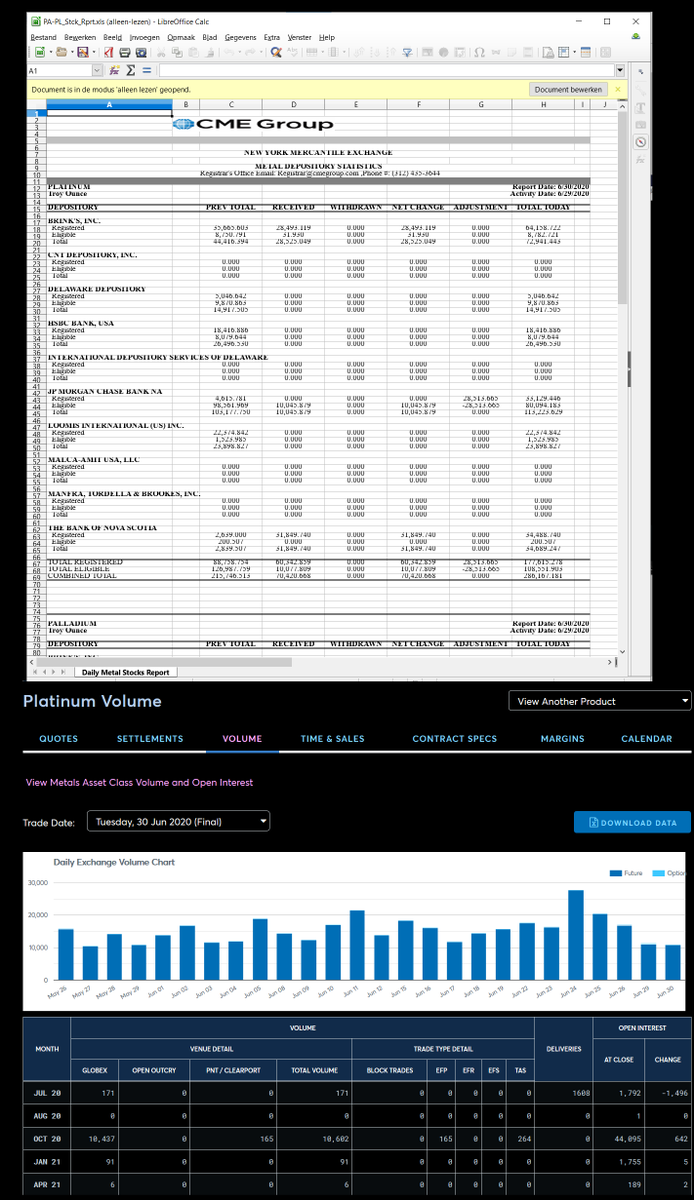Viewport: 694px width, 1200px height.
Task: Click the Freeze Rows and Columns icon
Action: click(x=564, y=52)
